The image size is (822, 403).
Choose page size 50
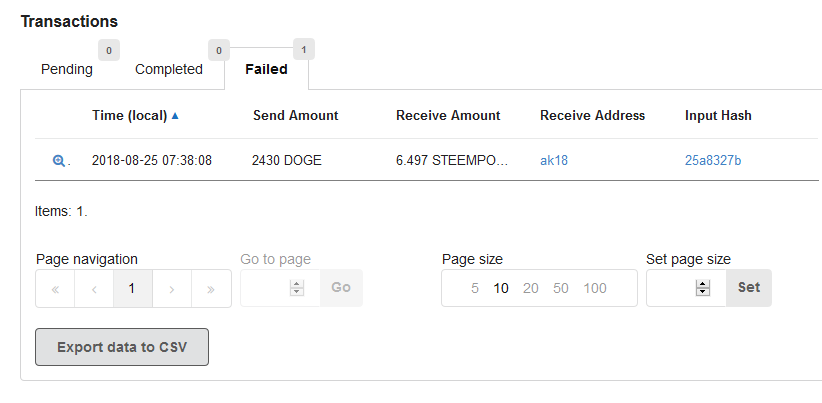click(x=561, y=288)
